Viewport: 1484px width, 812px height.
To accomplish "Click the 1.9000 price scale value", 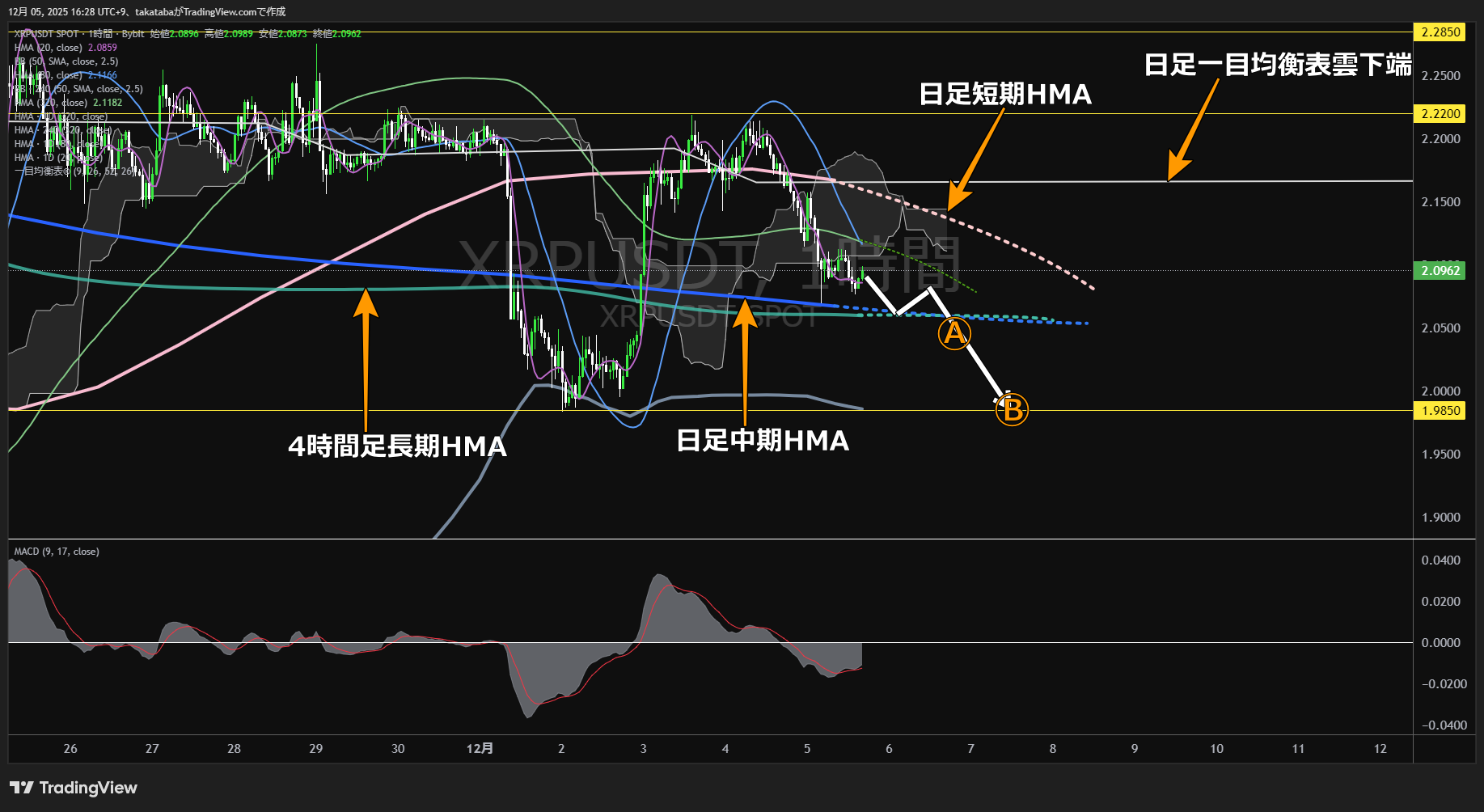I will [x=1441, y=518].
